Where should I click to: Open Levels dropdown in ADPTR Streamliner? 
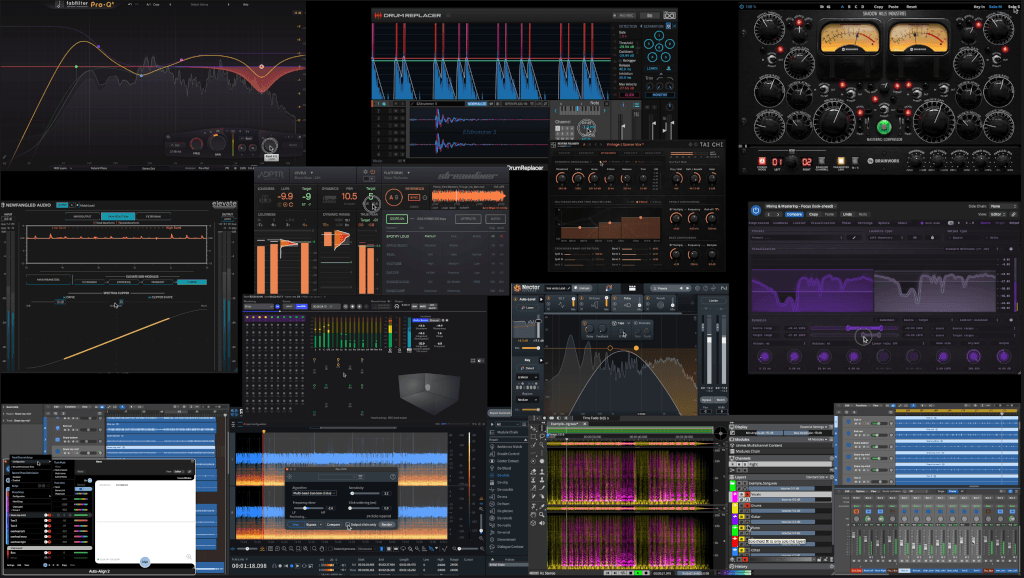tap(304, 173)
